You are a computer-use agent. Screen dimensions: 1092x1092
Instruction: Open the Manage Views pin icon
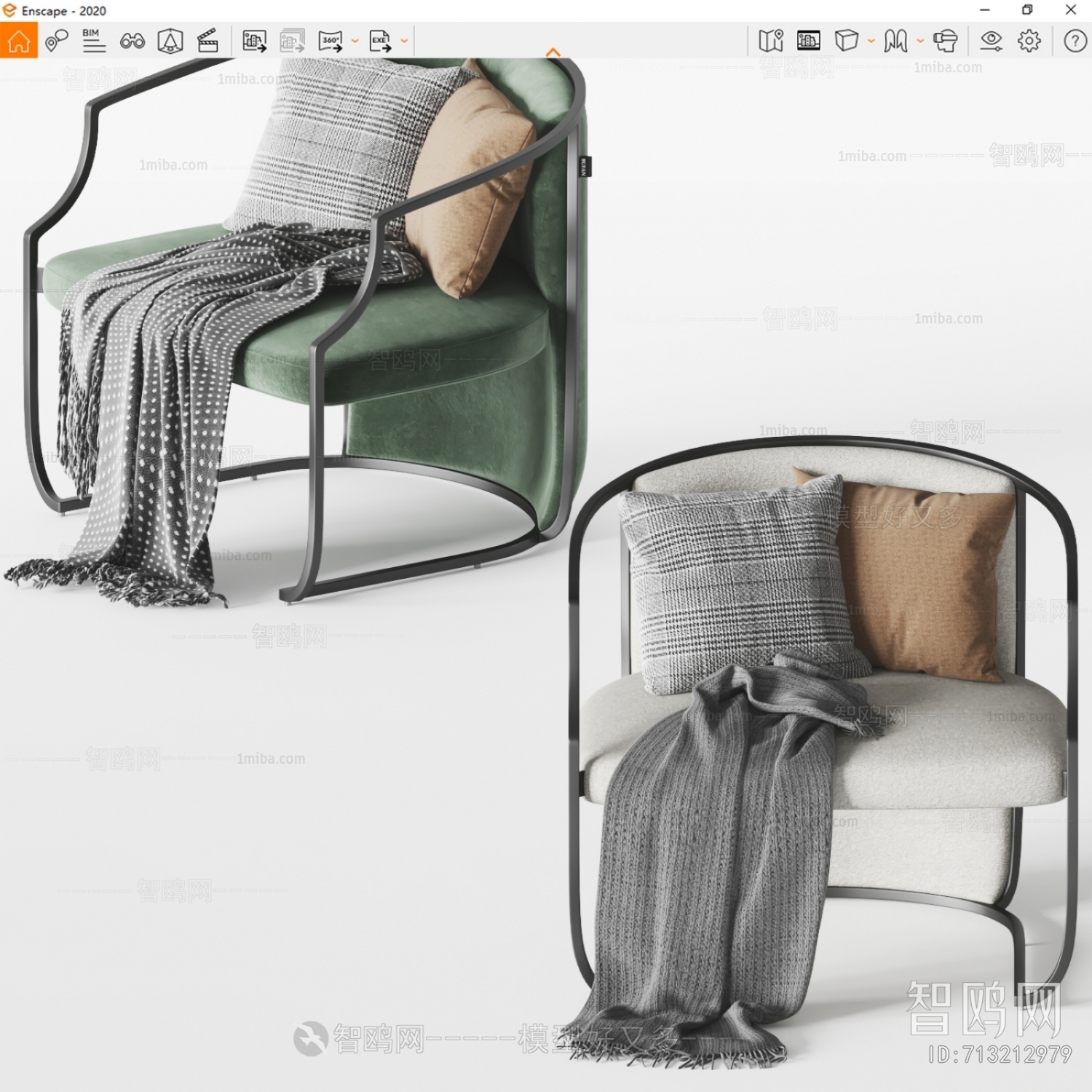click(57, 41)
